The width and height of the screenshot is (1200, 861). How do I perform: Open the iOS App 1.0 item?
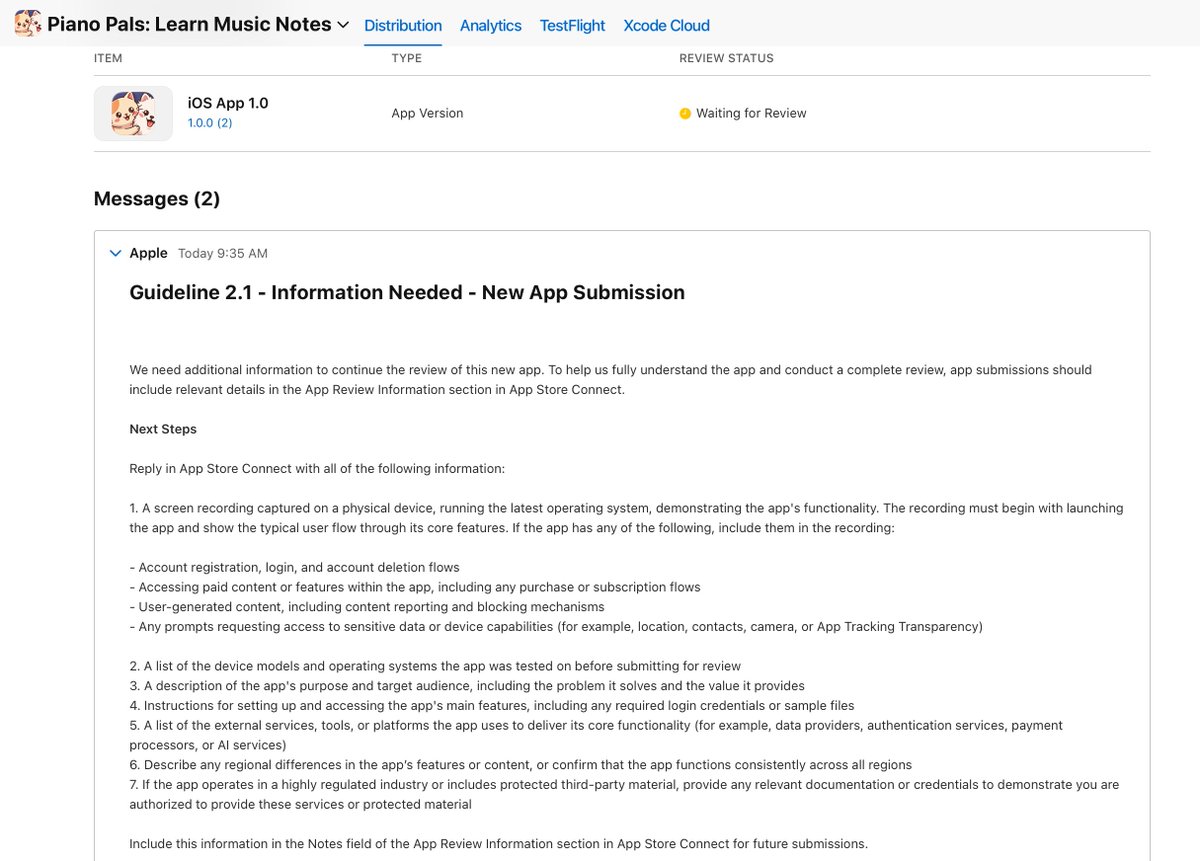pyautogui.click(x=228, y=103)
